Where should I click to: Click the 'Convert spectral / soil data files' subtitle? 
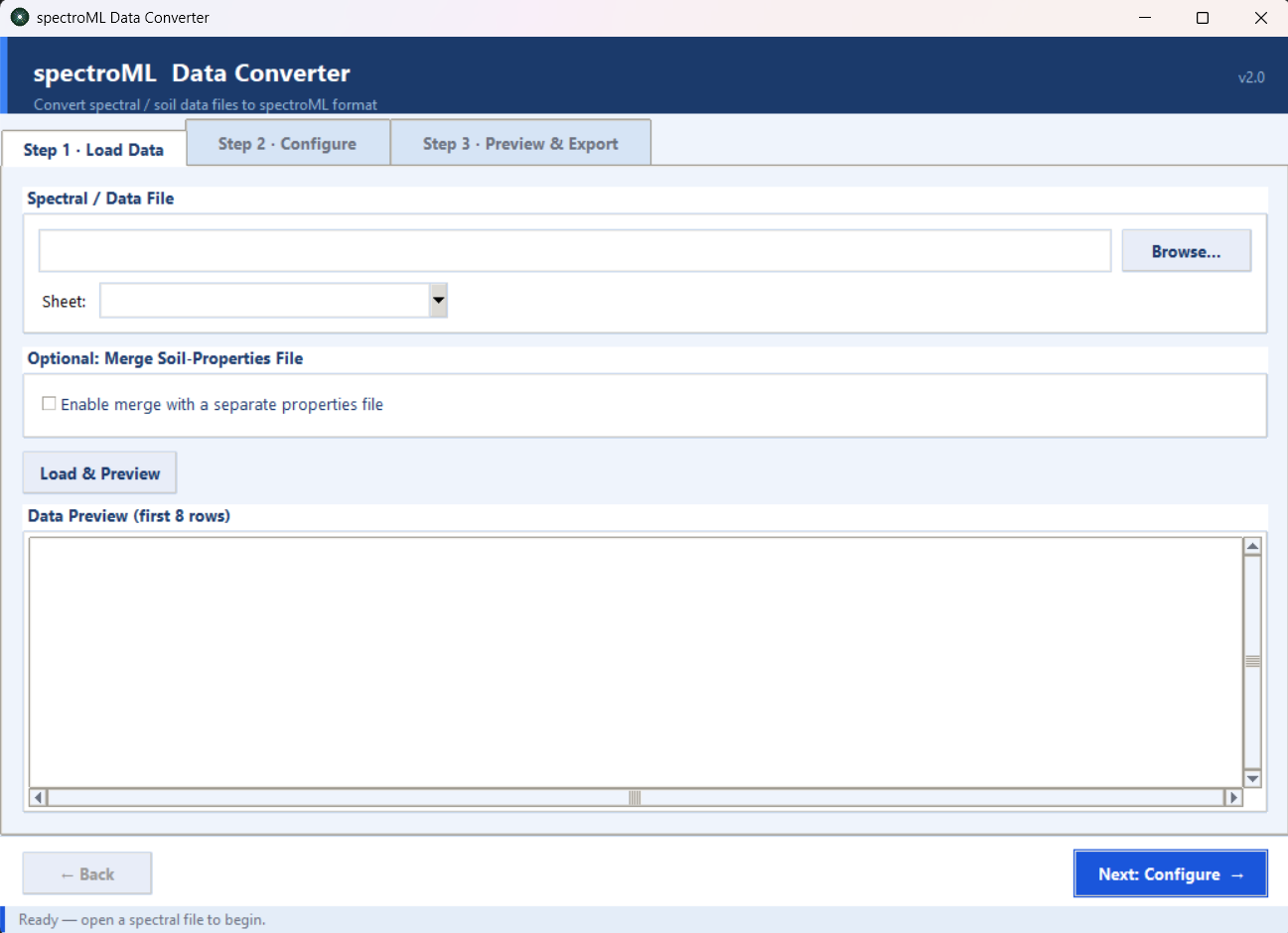point(206,104)
